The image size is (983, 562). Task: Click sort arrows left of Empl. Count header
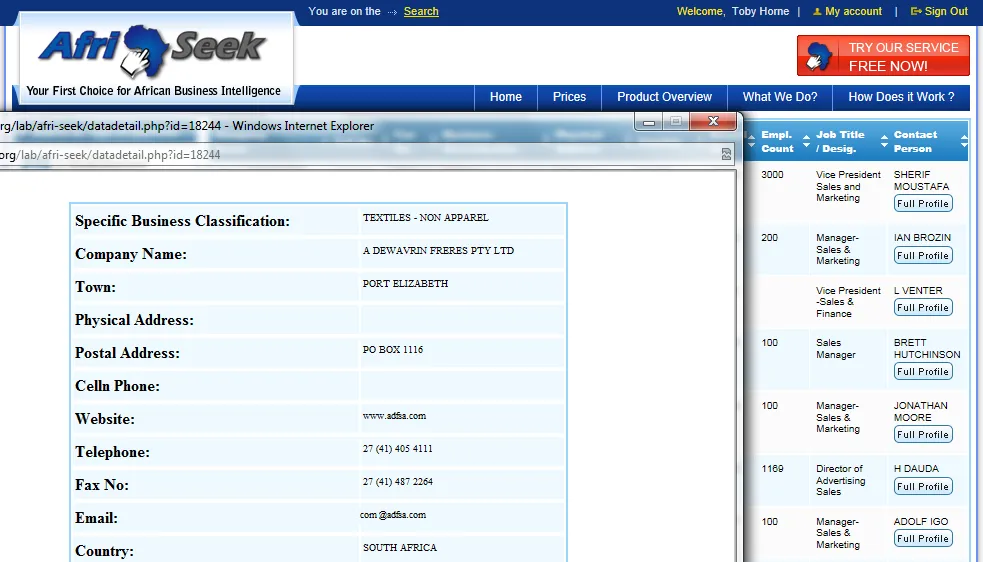[751, 142]
